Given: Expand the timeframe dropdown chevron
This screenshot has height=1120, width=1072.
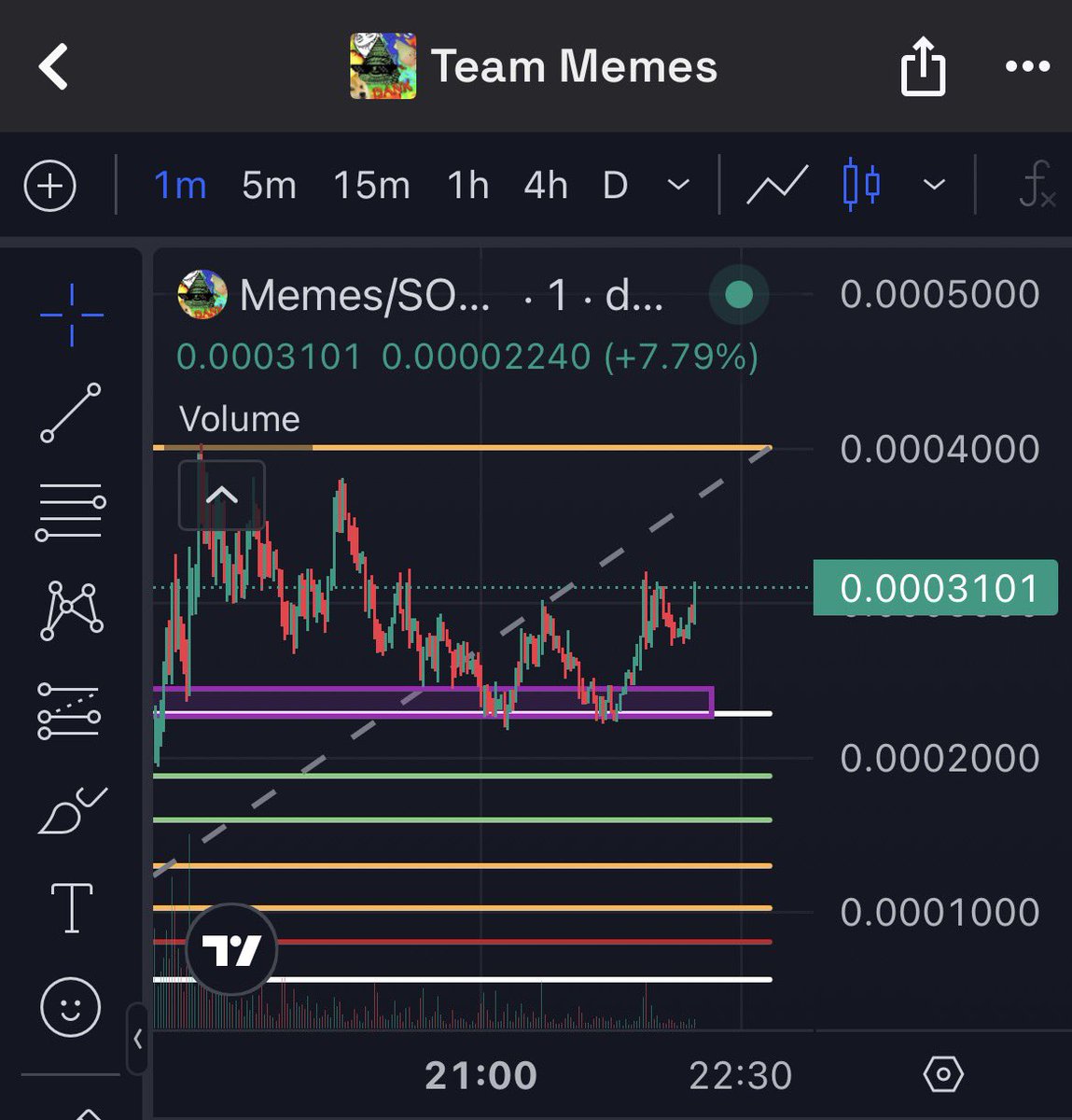Looking at the screenshot, I should coord(679,185).
